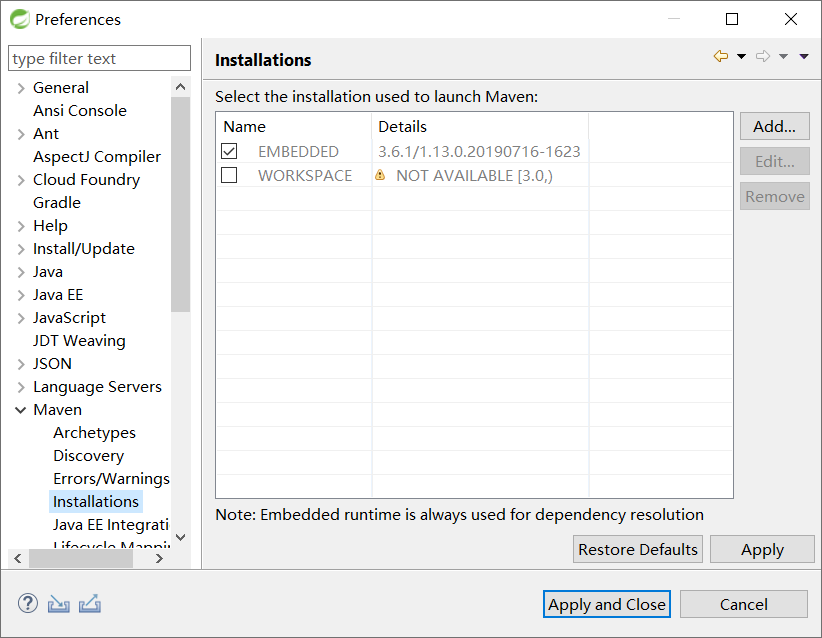Viewport: 822px width, 638px height.
Task: Click the Details column header
Action: click(x=480, y=126)
